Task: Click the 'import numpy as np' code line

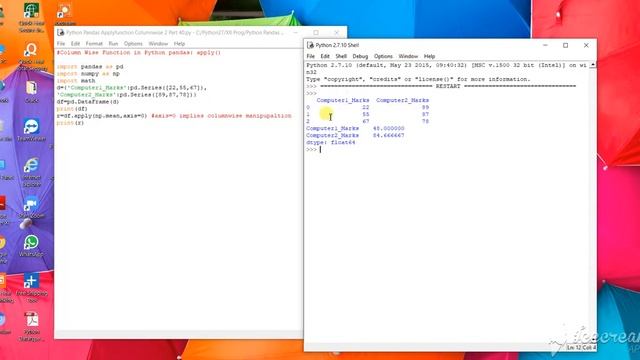Action: [x=88, y=73]
